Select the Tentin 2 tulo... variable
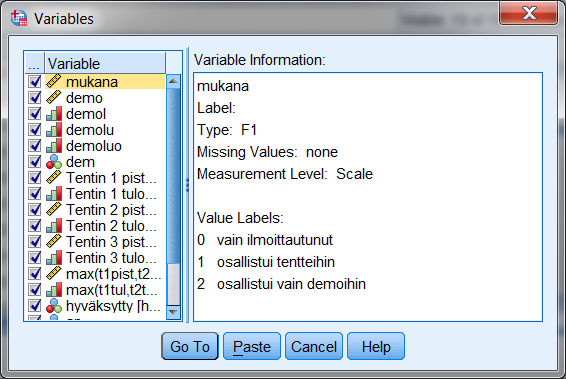The width and height of the screenshot is (566, 379). 111,226
